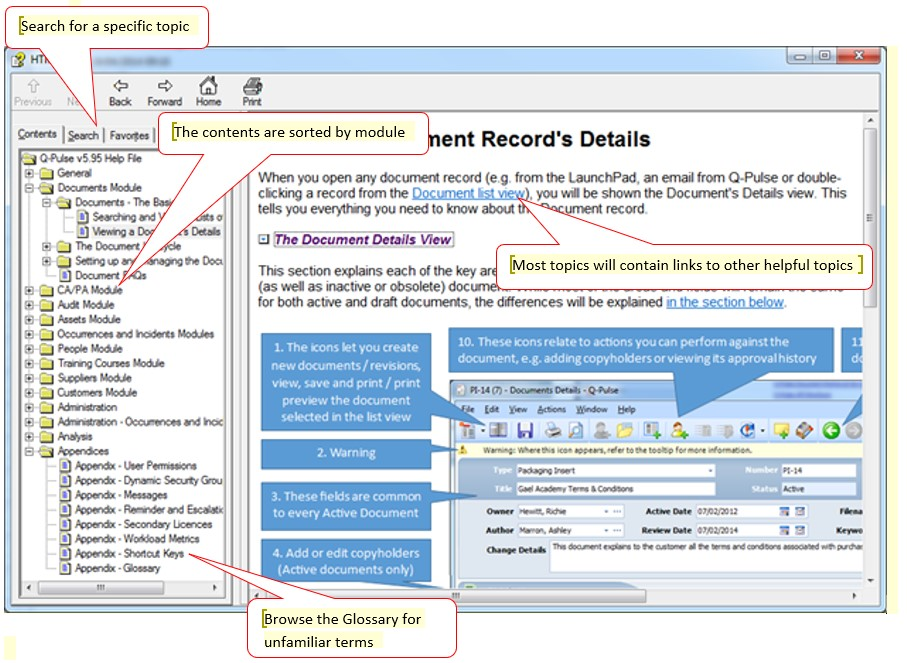Click the new document icon in Documents Details toolbar
The image size is (907, 663).
click(x=467, y=430)
